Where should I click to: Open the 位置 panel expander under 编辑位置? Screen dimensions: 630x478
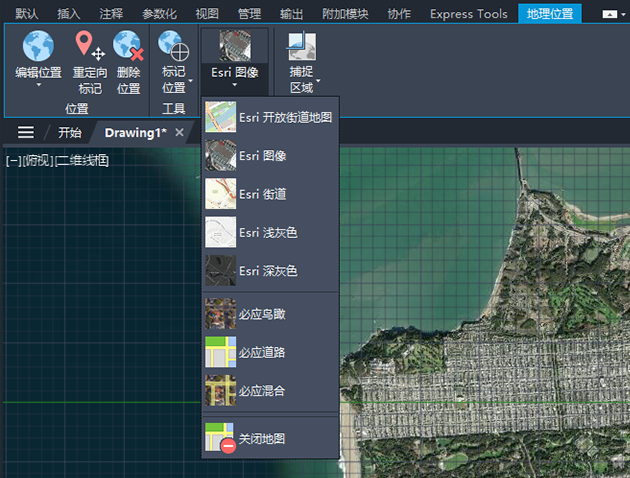38,86
